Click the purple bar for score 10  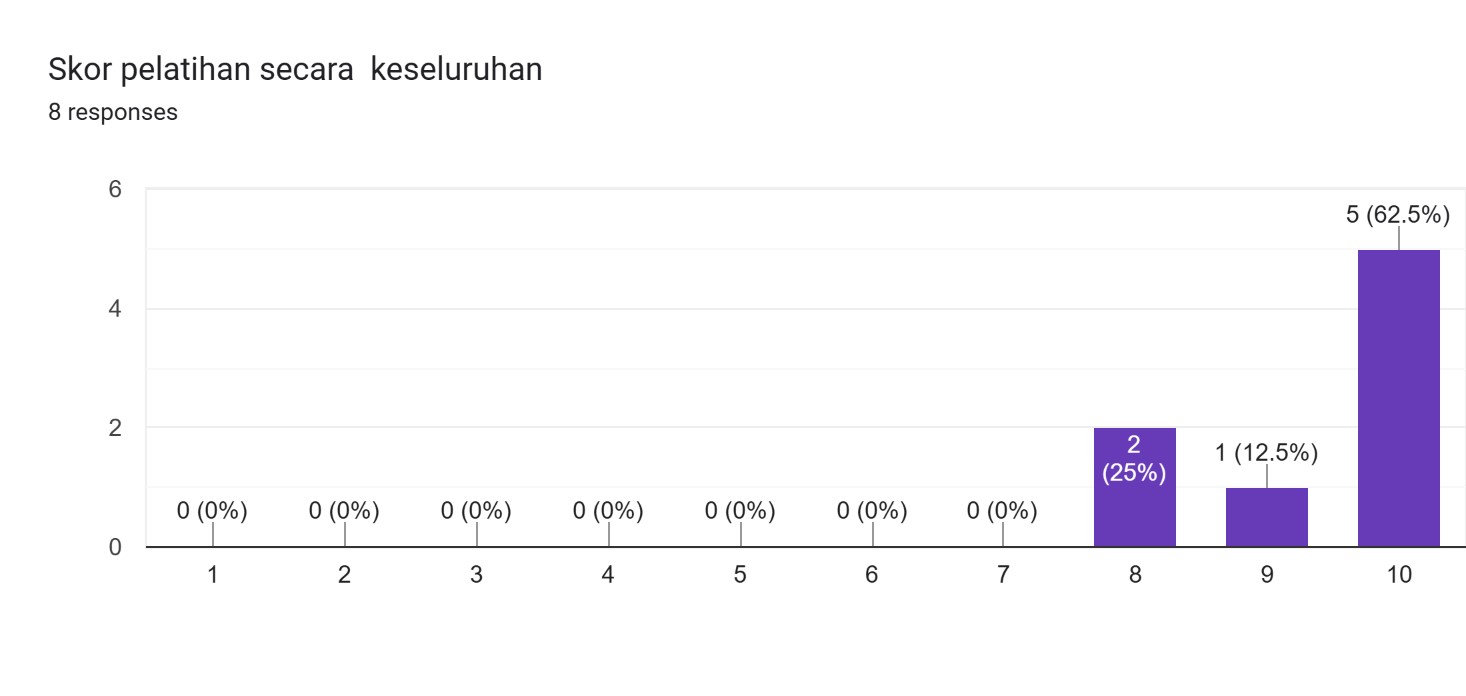click(x=1398, y=400)
